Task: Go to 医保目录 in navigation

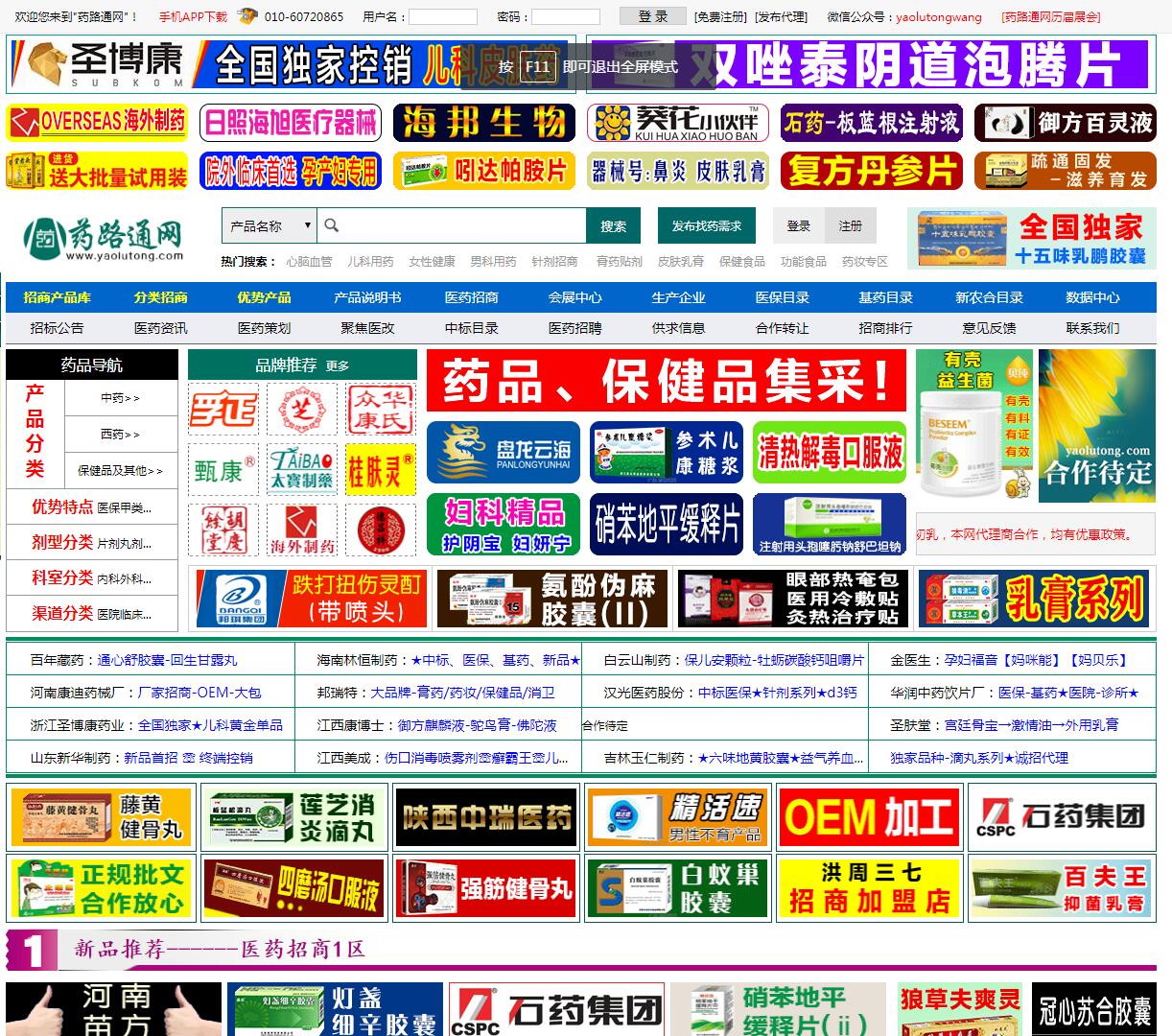Action: coord(783,297)
